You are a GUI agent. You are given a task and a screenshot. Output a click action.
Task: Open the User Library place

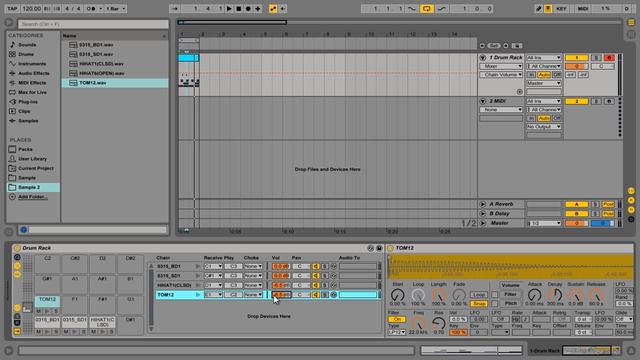32,159
